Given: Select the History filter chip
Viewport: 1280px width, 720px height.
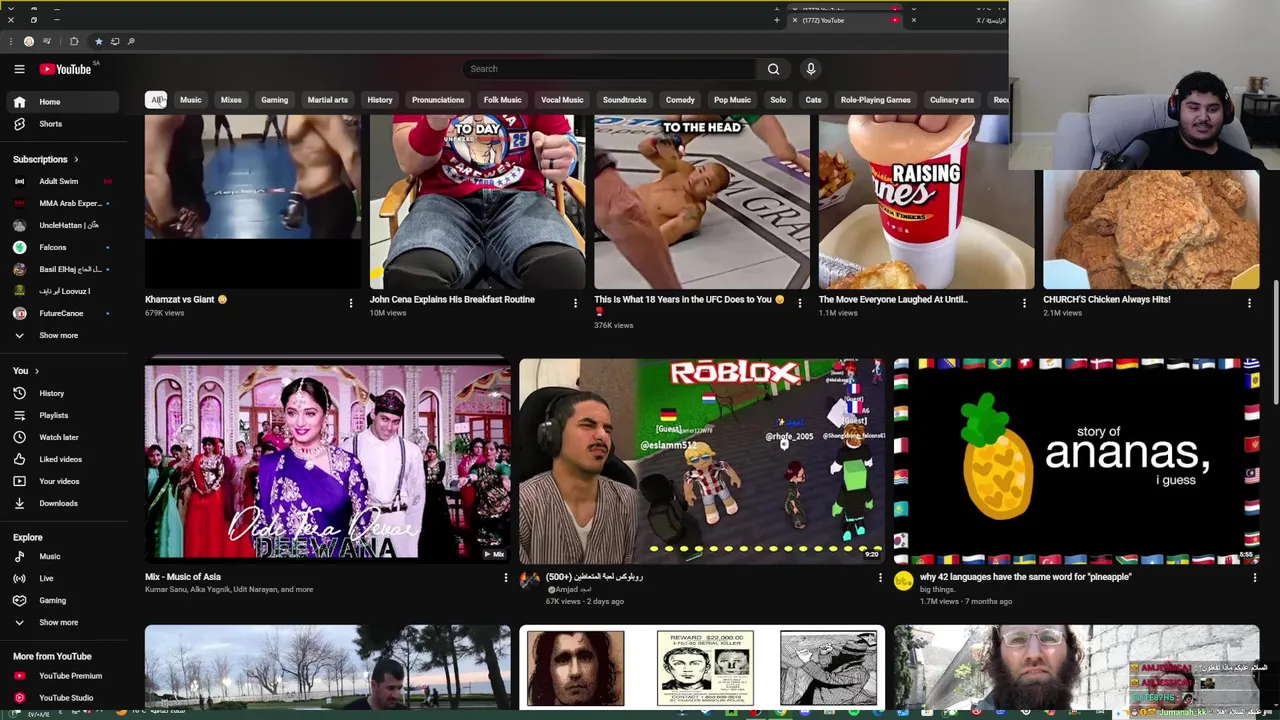Looking at the screenshot, I should tap(380, 100).
